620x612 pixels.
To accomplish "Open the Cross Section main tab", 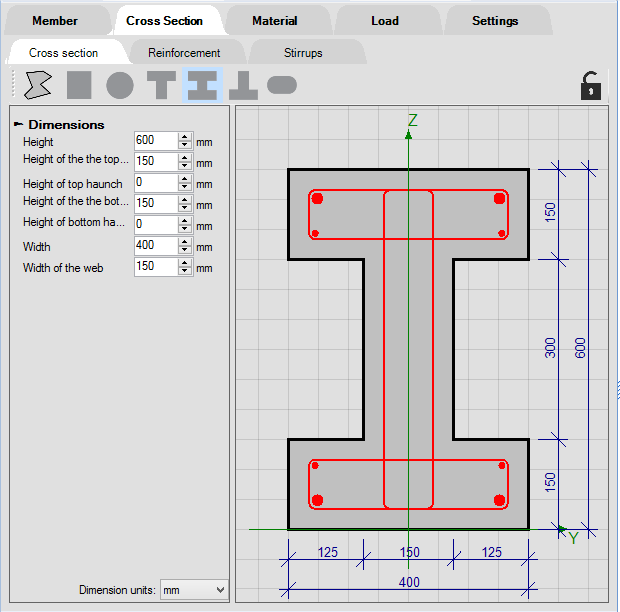I will point(164,21).
